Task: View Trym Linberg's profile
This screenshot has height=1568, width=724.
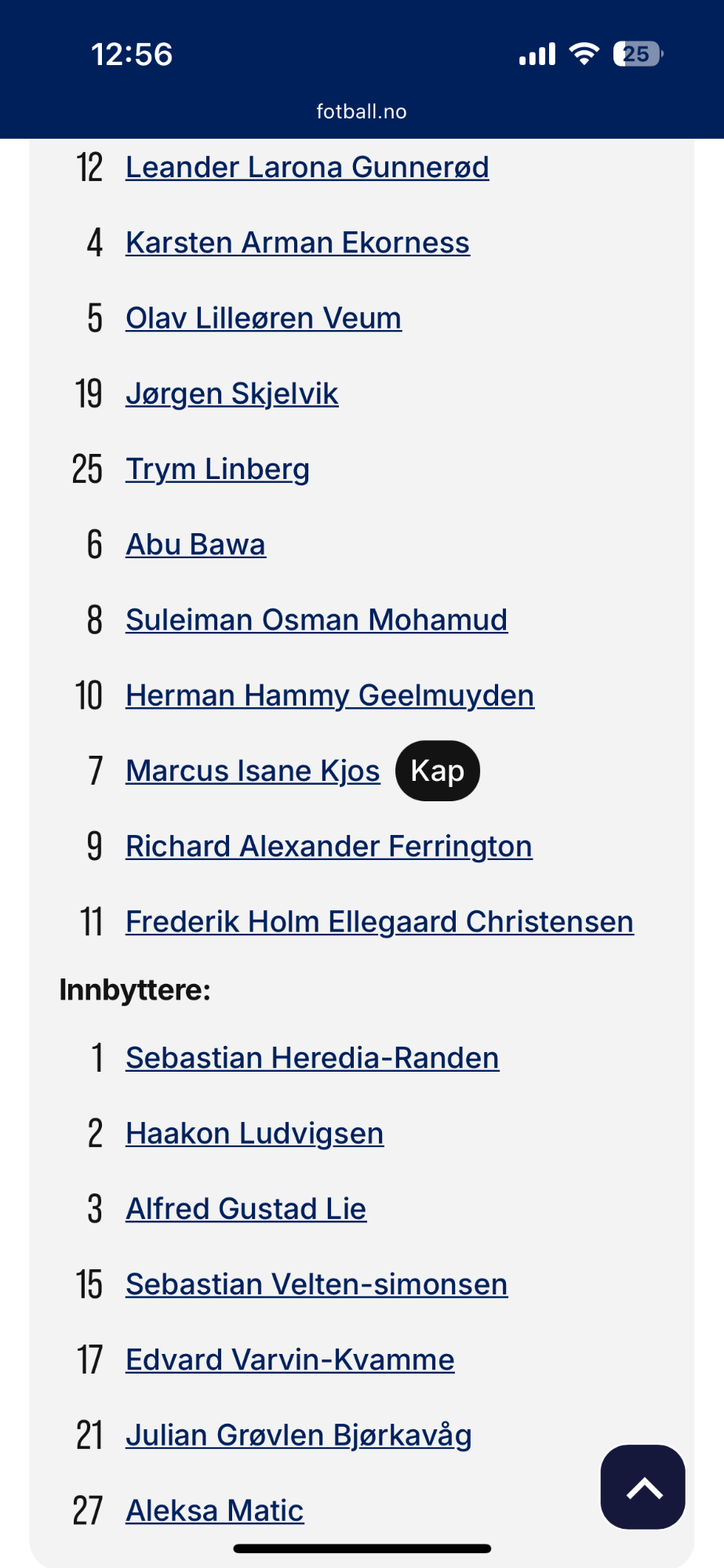Action: pos(218,469)
